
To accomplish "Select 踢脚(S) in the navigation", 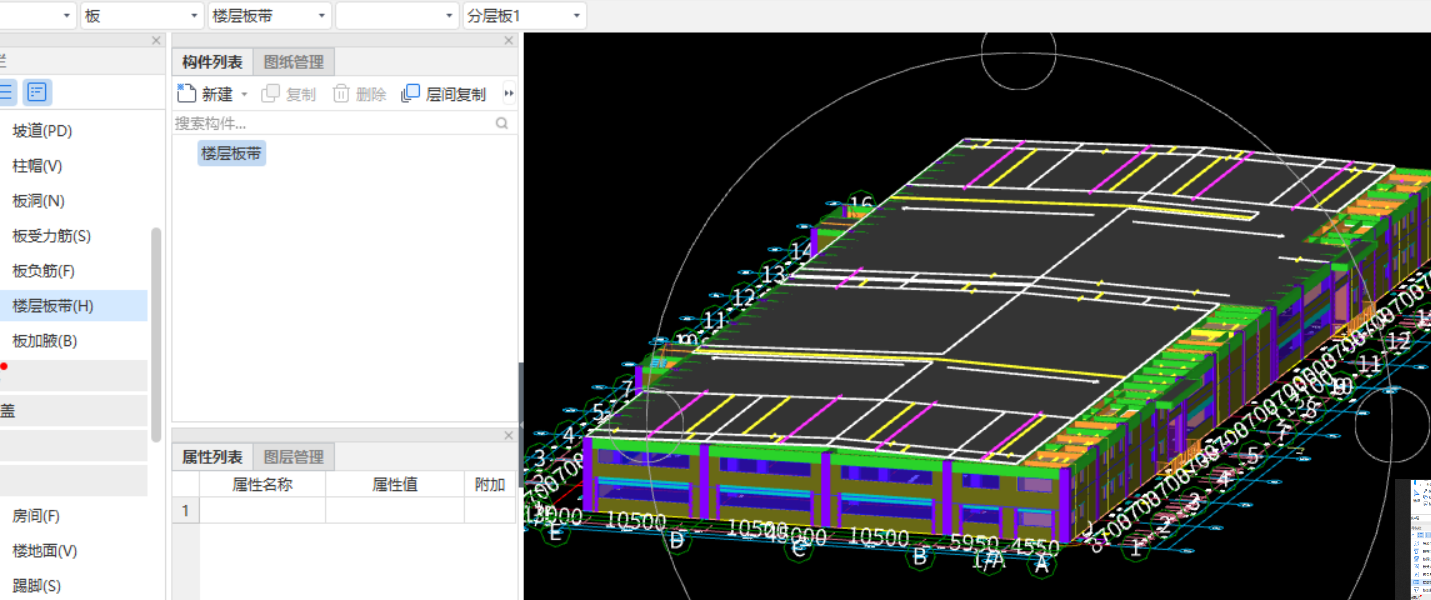I will tap(36, 586).
